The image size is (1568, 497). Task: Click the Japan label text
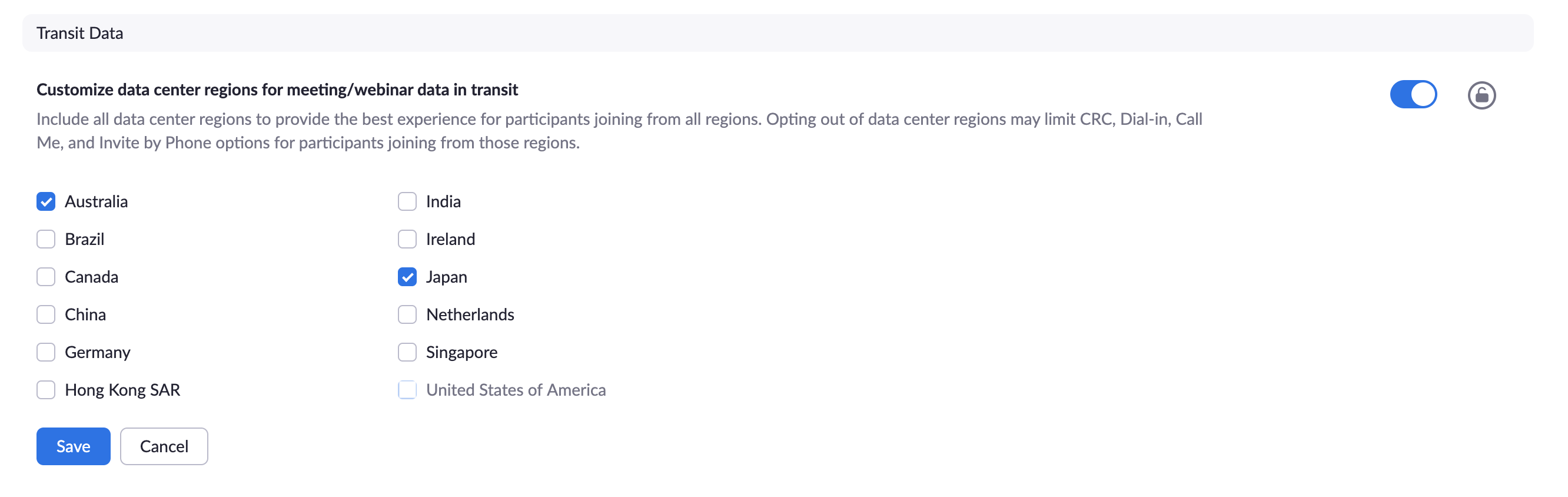tap(446, 277)
